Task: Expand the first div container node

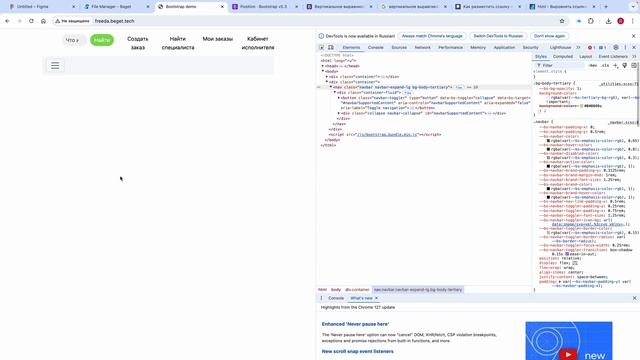Action: (x=327, y=77)
